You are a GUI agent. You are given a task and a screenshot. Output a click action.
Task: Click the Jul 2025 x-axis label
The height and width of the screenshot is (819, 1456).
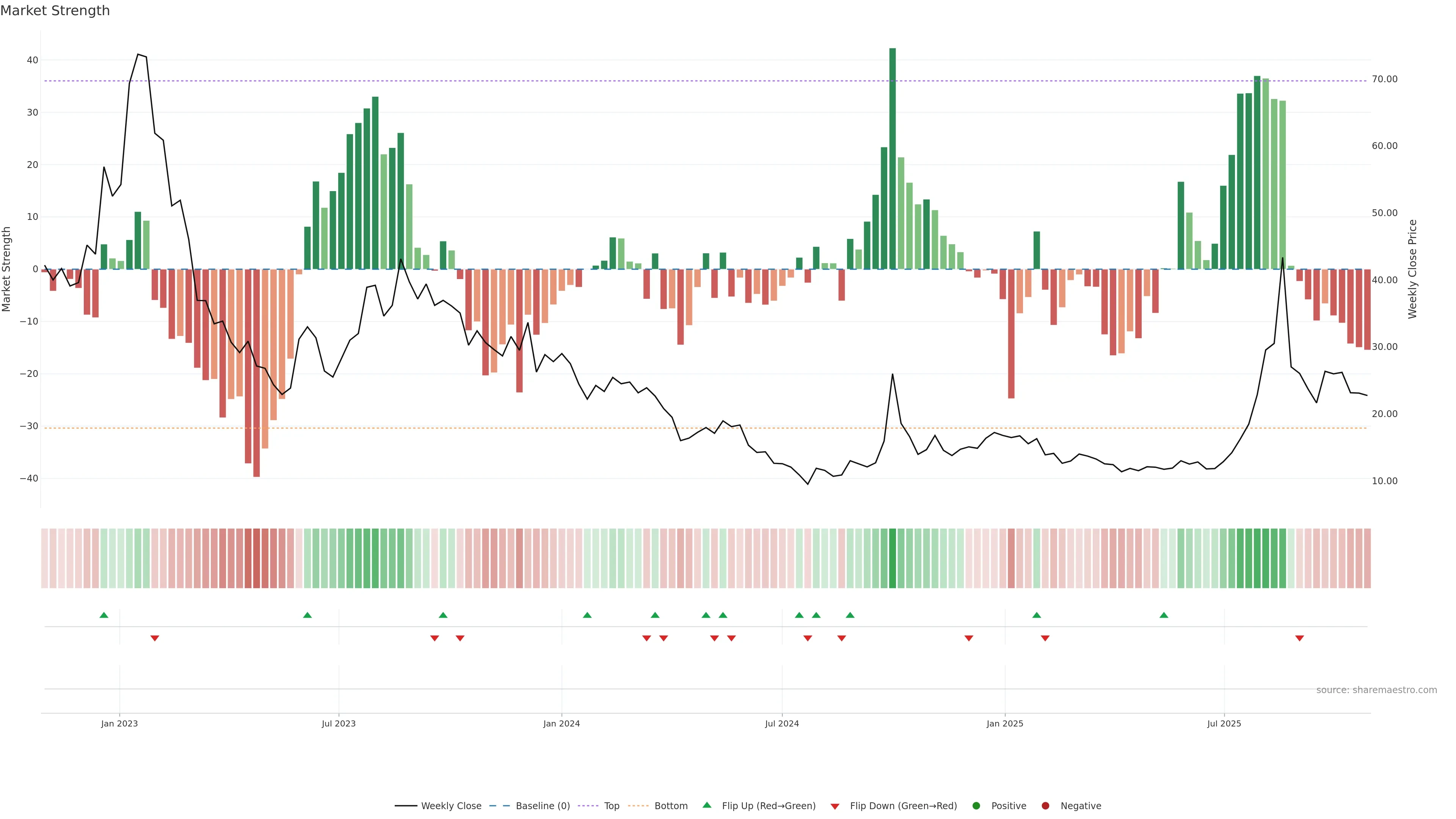tap(1224, 723)
